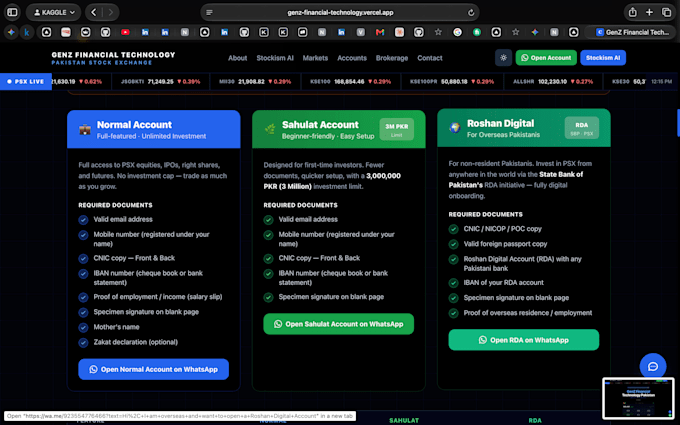Click the Roshan Digital card heading
680x425 pixels.
[x=500, y=124]
